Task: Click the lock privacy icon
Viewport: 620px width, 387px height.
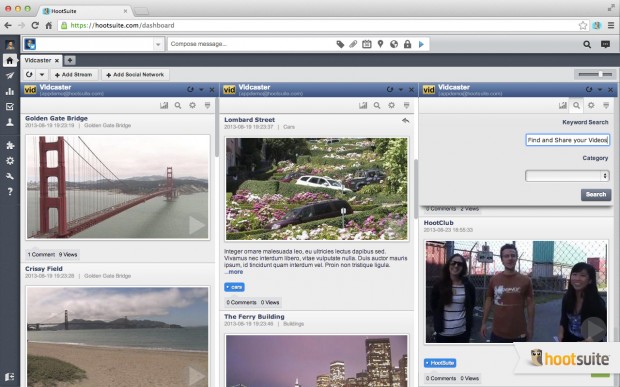Action: pyautogui.click(x=407, y=44)
